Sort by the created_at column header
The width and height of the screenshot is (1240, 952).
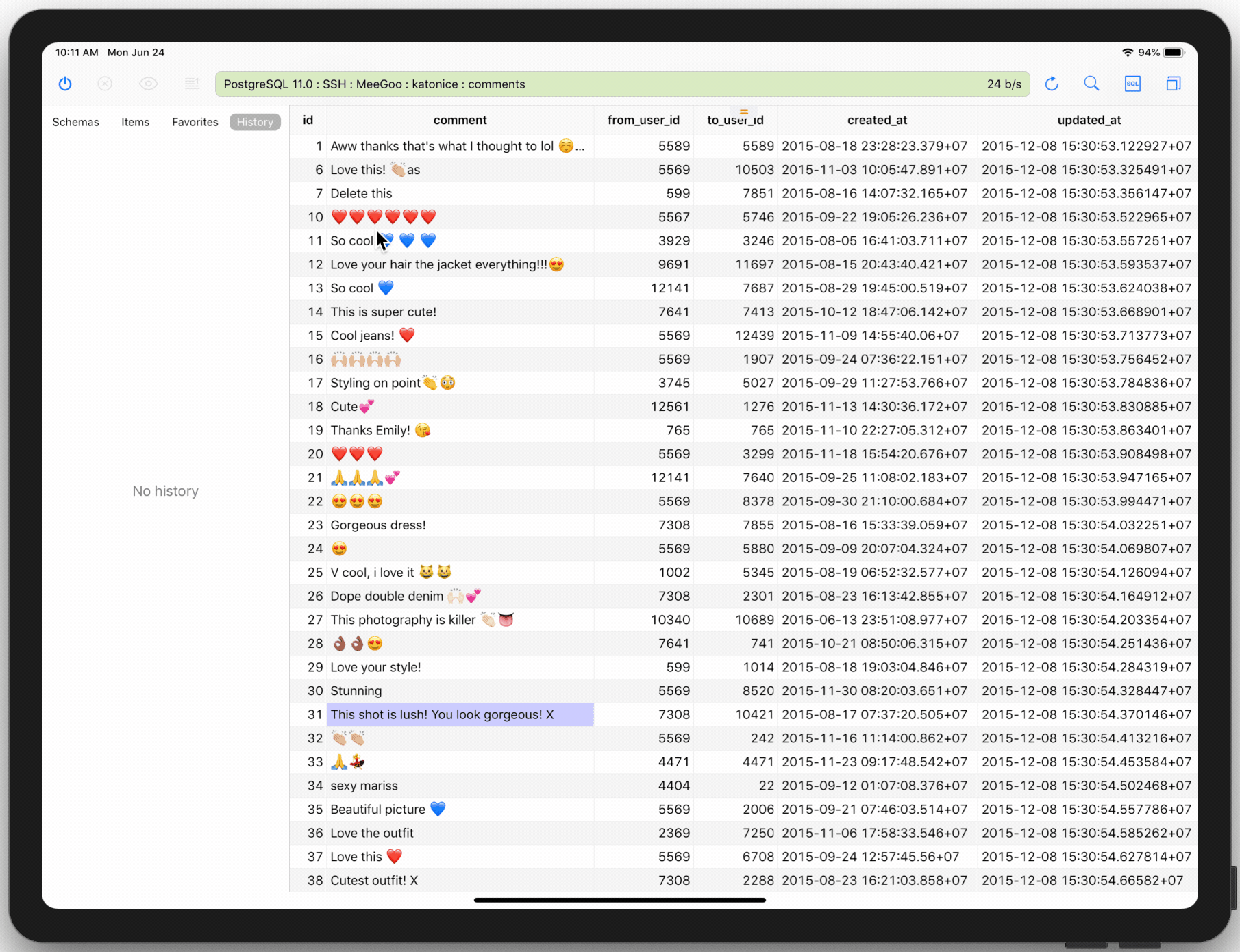coord(877,120)
